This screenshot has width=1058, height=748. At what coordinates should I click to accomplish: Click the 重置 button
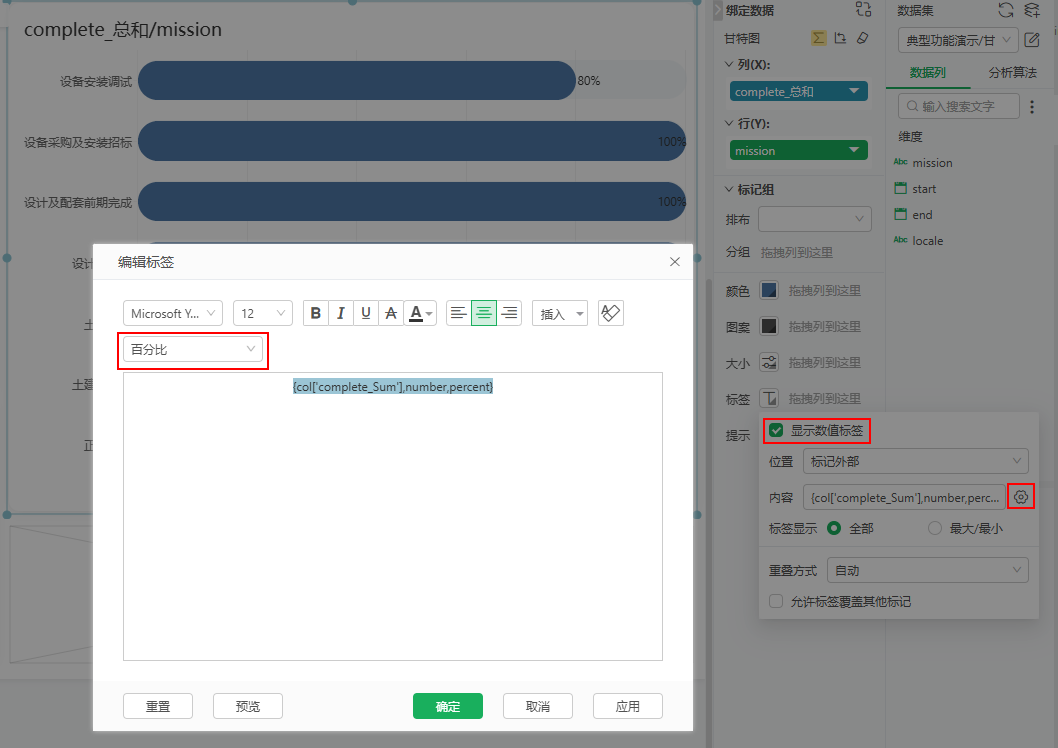pos(158,706)
